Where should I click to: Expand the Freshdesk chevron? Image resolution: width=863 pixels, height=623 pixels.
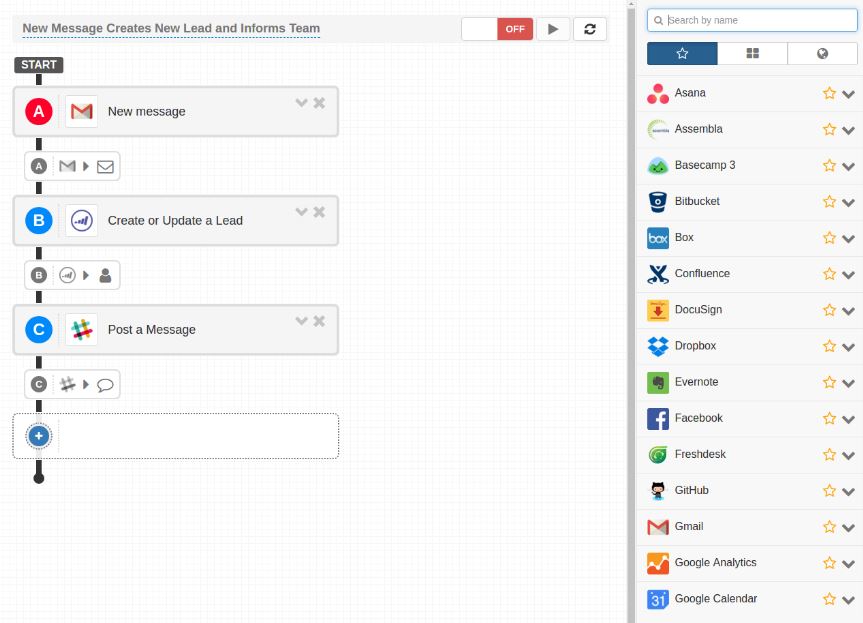coord(849,455)
